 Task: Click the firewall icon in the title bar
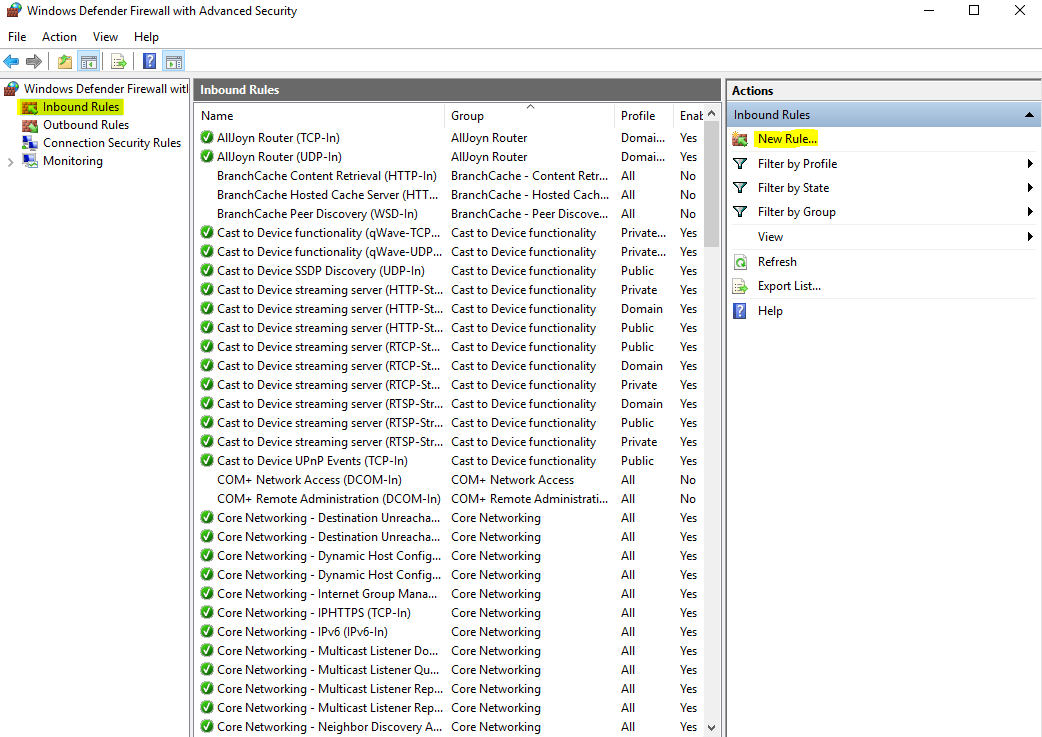(14, 11)
